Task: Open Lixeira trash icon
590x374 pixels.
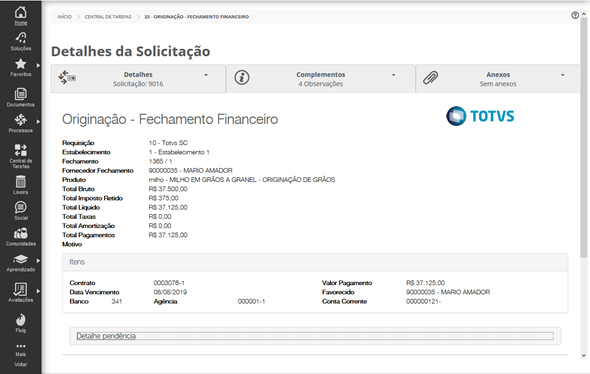Action: (x=21, y=182)
